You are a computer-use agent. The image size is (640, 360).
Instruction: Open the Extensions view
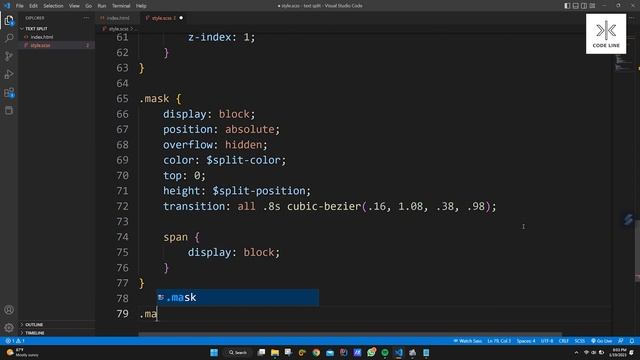(x=9, y=93)
